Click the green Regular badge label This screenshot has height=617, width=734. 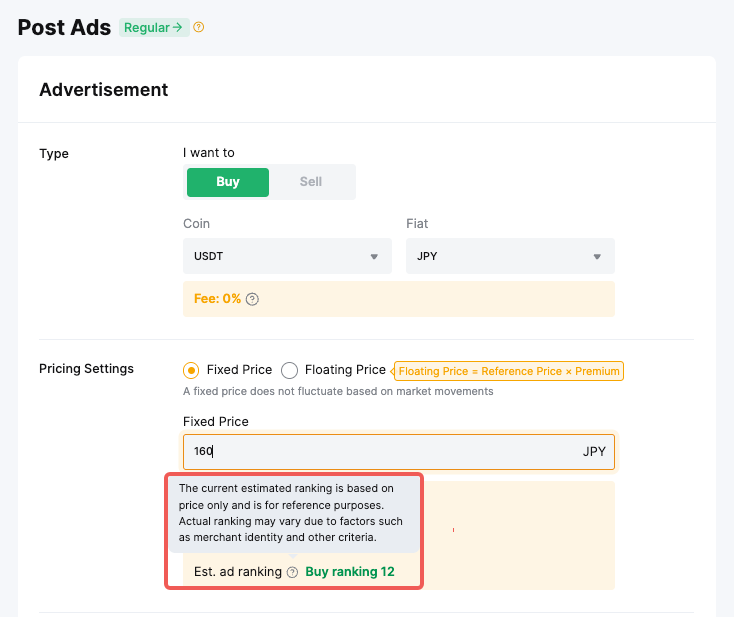coord(146,28)
